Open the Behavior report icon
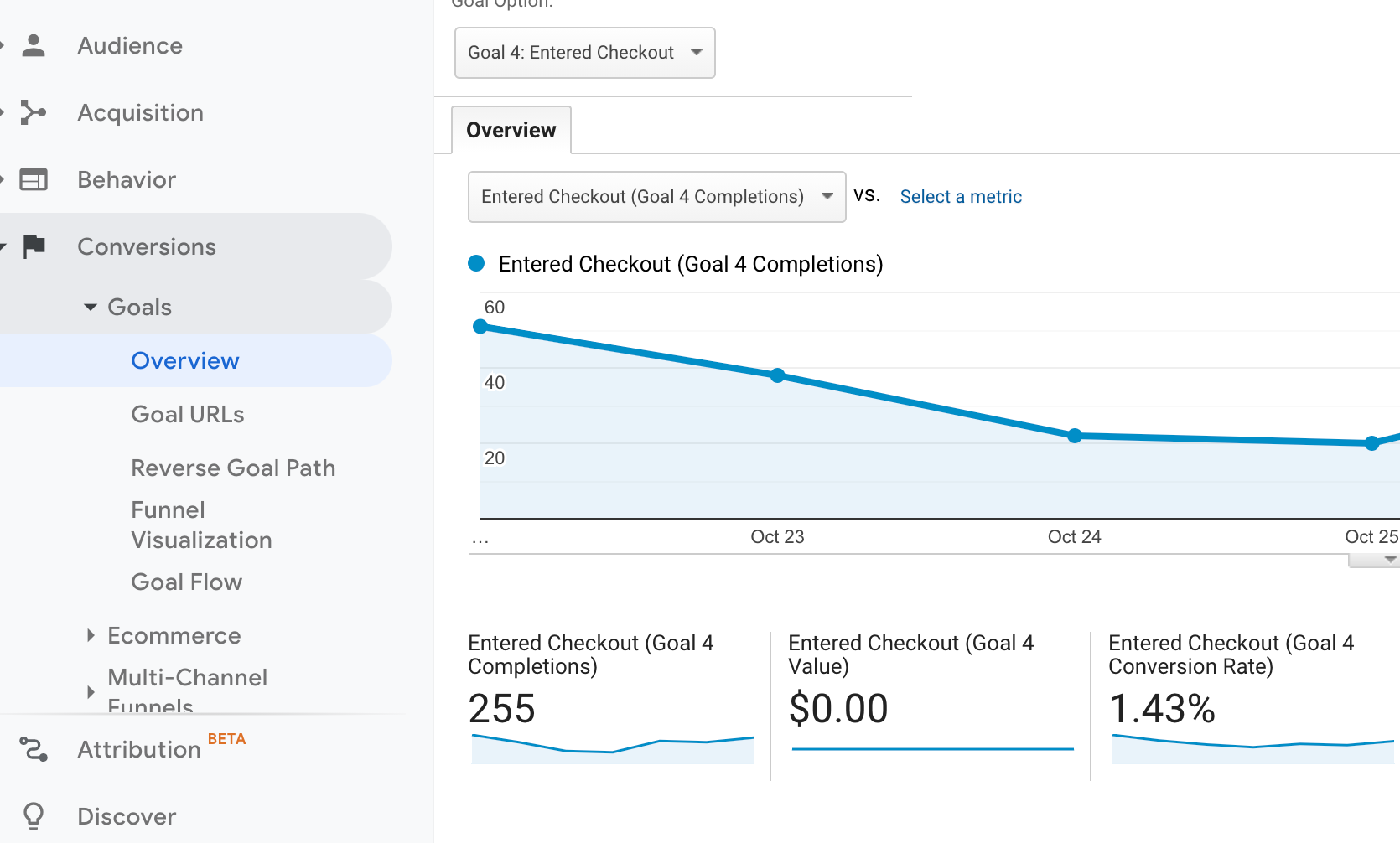Screen dimensions: 1400x843 [x=34, y=179]
